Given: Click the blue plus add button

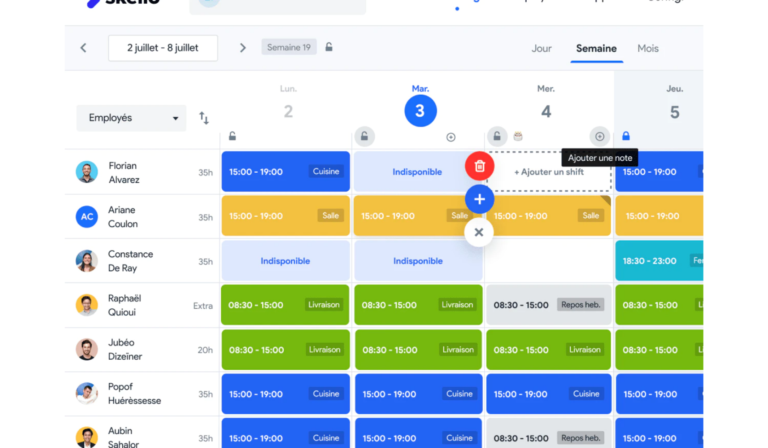Looking at the screenshot, I should tap(480, 199).
